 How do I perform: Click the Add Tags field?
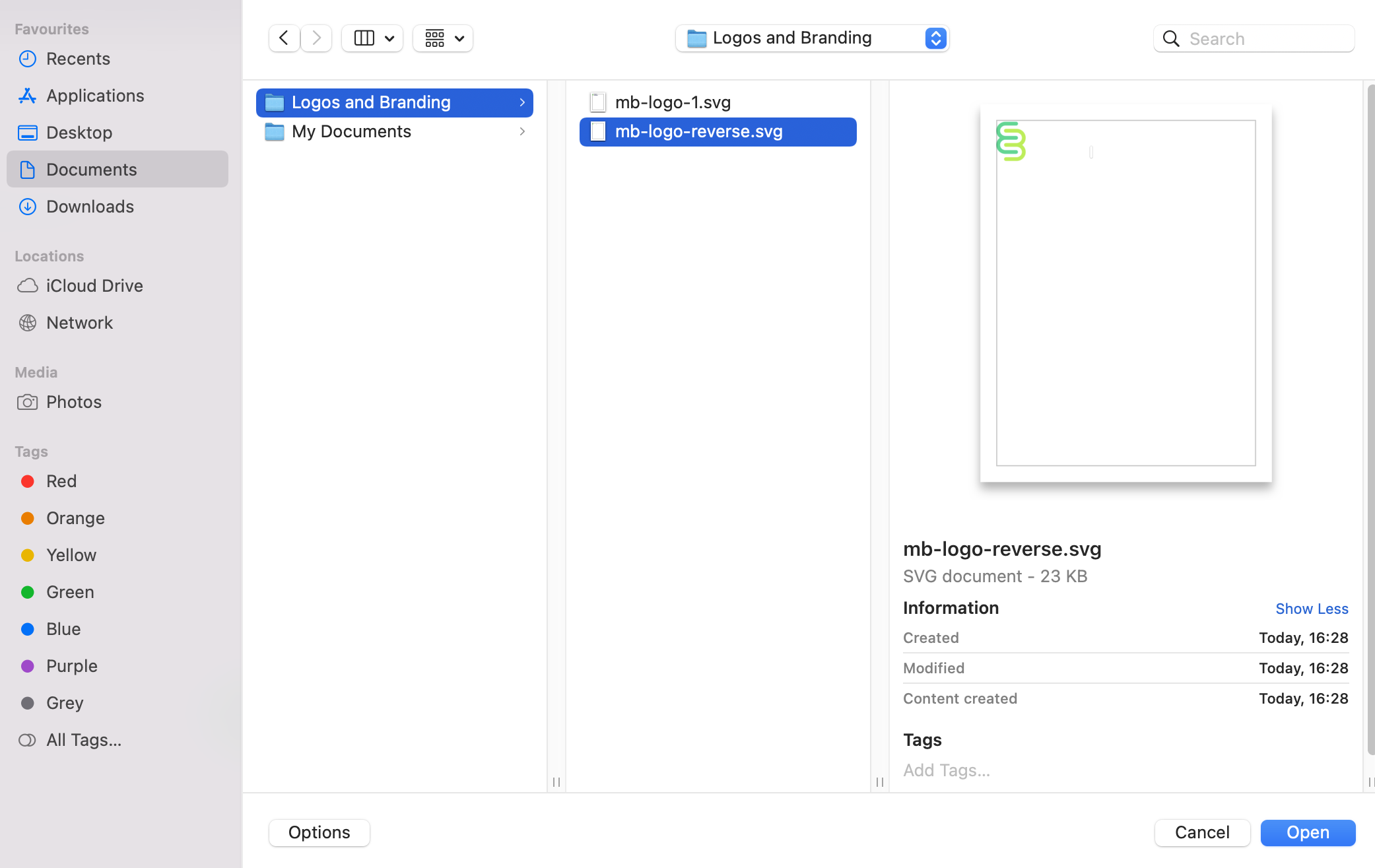pyautogui.click(x=946, y=770)
